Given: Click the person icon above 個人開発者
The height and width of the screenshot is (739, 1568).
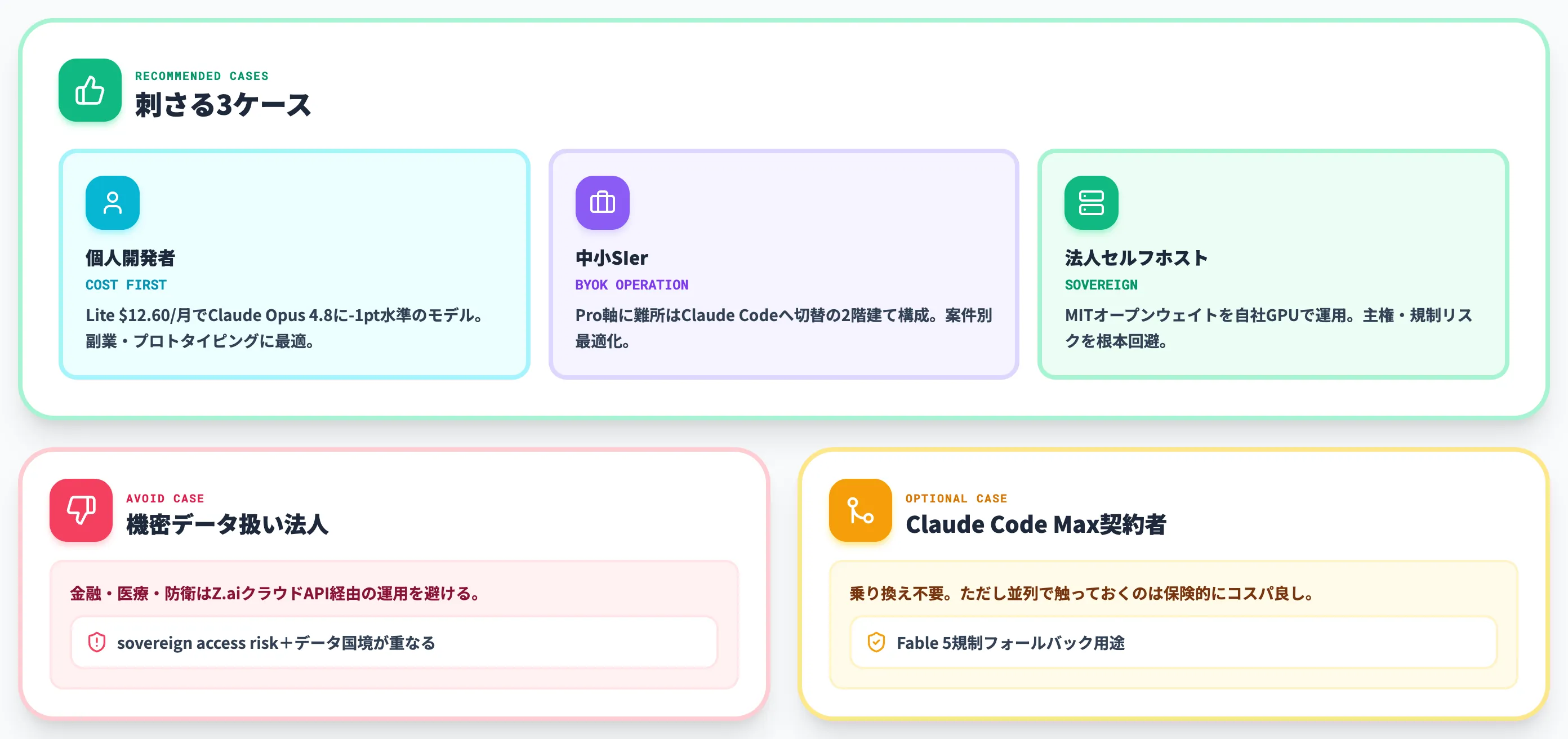Looking at the screenshot, I should [x=113, y=203].
